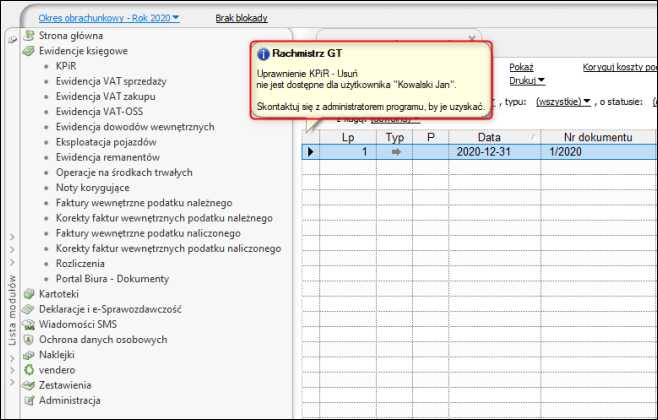Sort by the Data column header
The image size is (658, 420).
click(x=494, y=137)
